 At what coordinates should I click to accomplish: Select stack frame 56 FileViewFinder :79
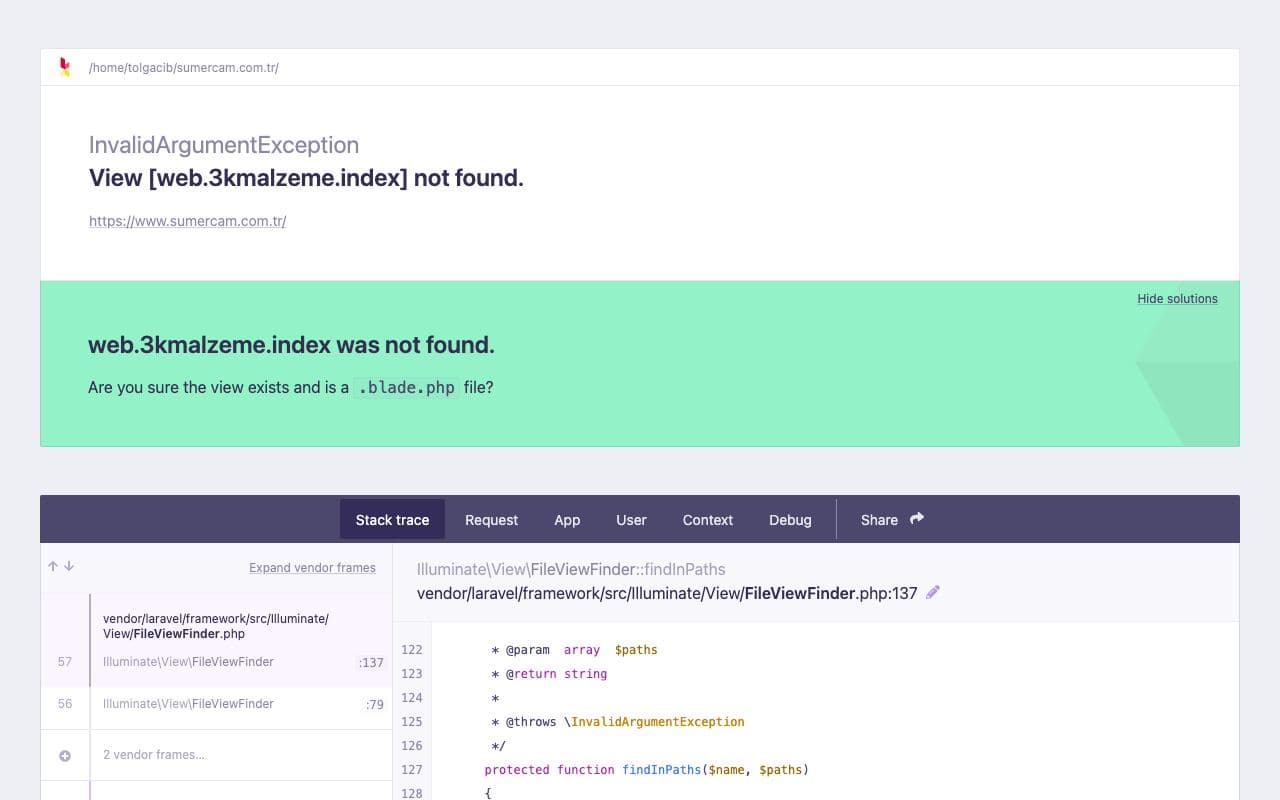(216, 704)
